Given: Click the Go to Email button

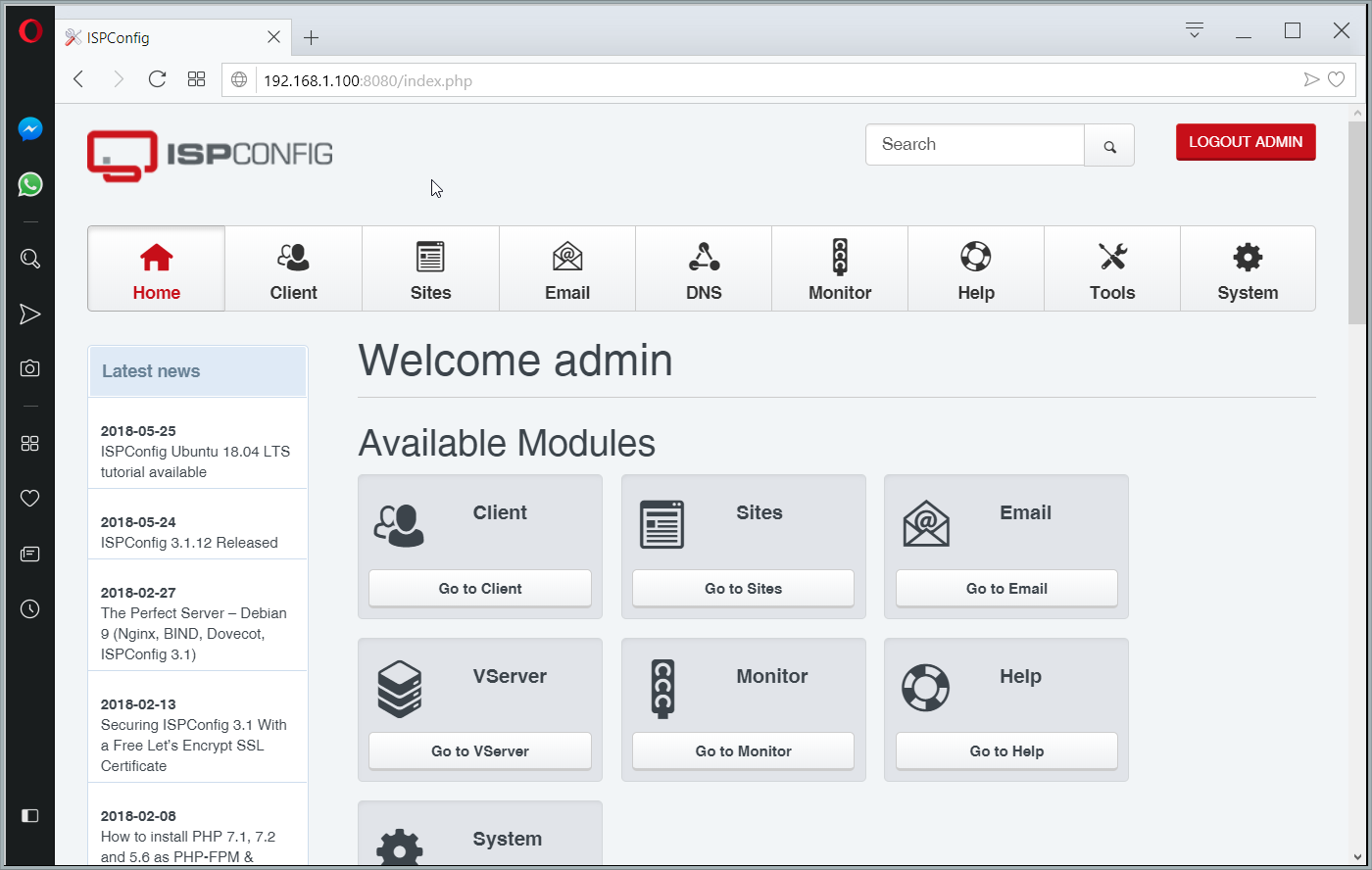Looking at the screenshot, I should [x=1006, y=589].
